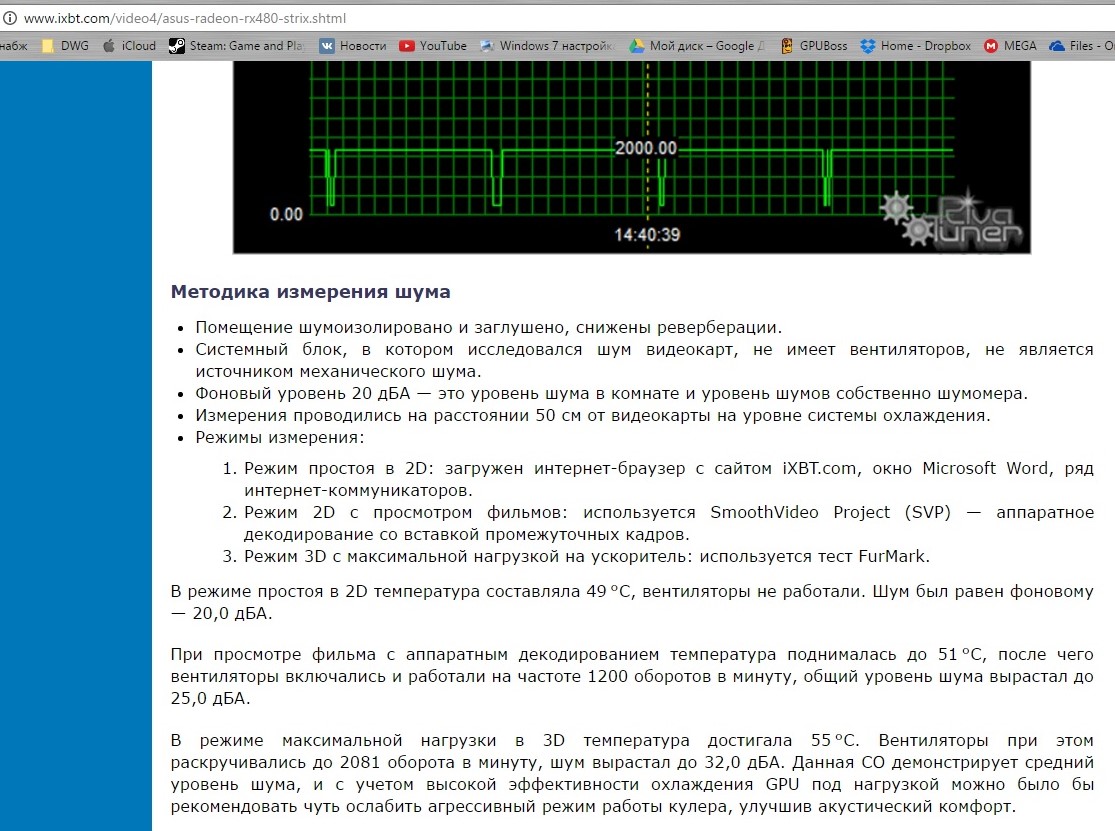This screenshot has width=1115, height=831.
Task: Open the MEGA bookmark label
Action: (1020, 46)
